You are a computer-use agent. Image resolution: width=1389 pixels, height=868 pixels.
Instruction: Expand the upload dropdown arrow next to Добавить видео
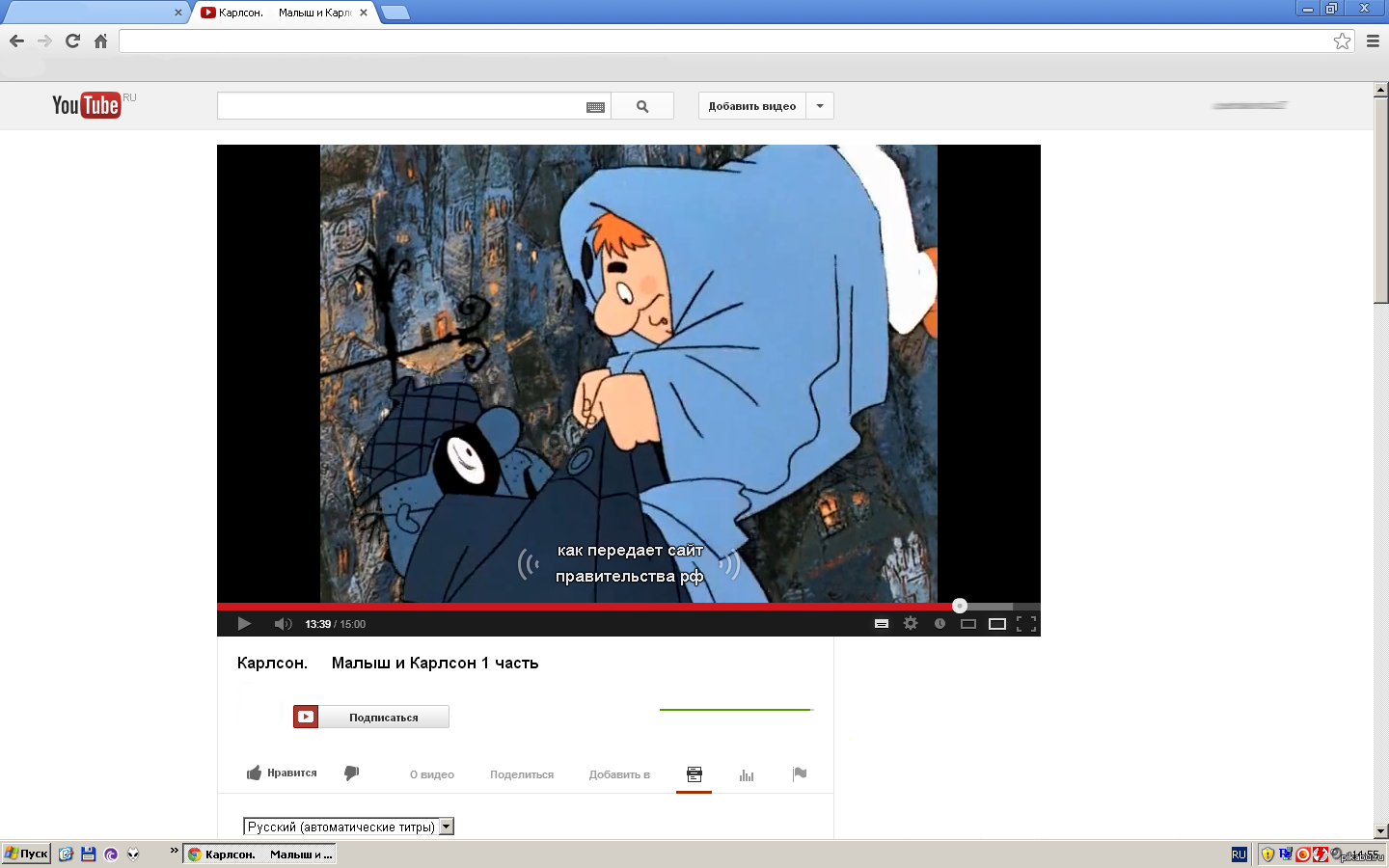(x=820, y=106)
